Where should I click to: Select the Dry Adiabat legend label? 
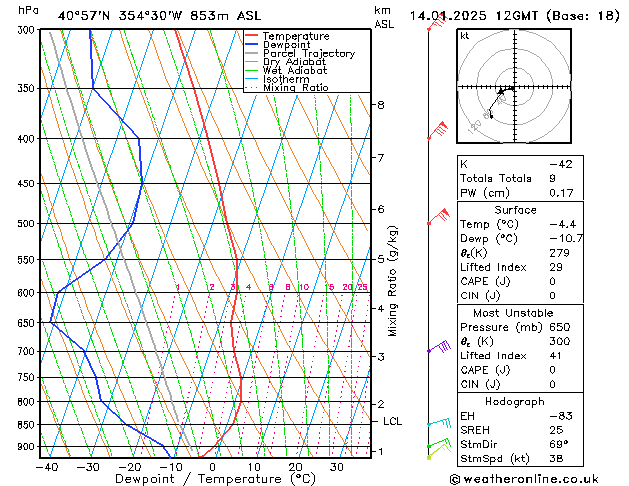(x=294, y=62)
